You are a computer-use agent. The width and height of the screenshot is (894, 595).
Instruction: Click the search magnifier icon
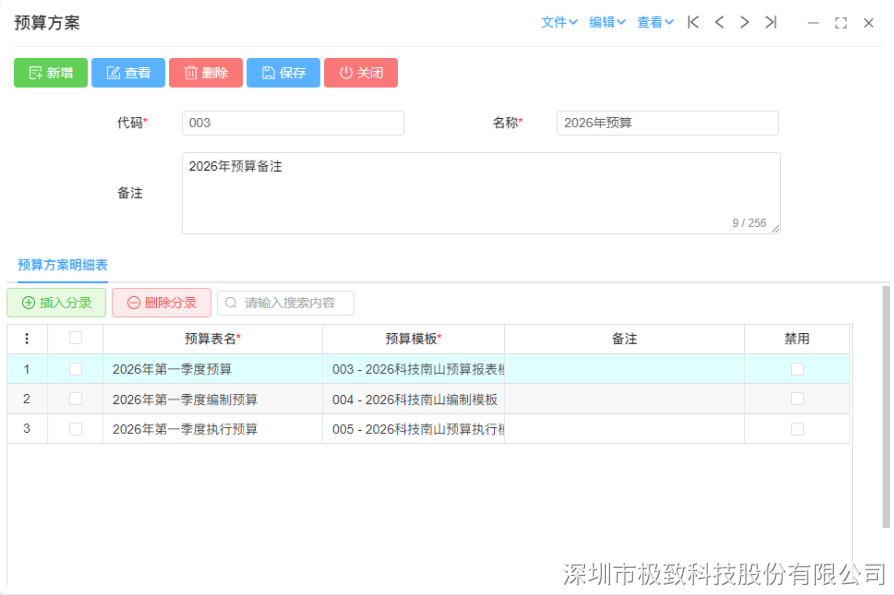(230, 303)
